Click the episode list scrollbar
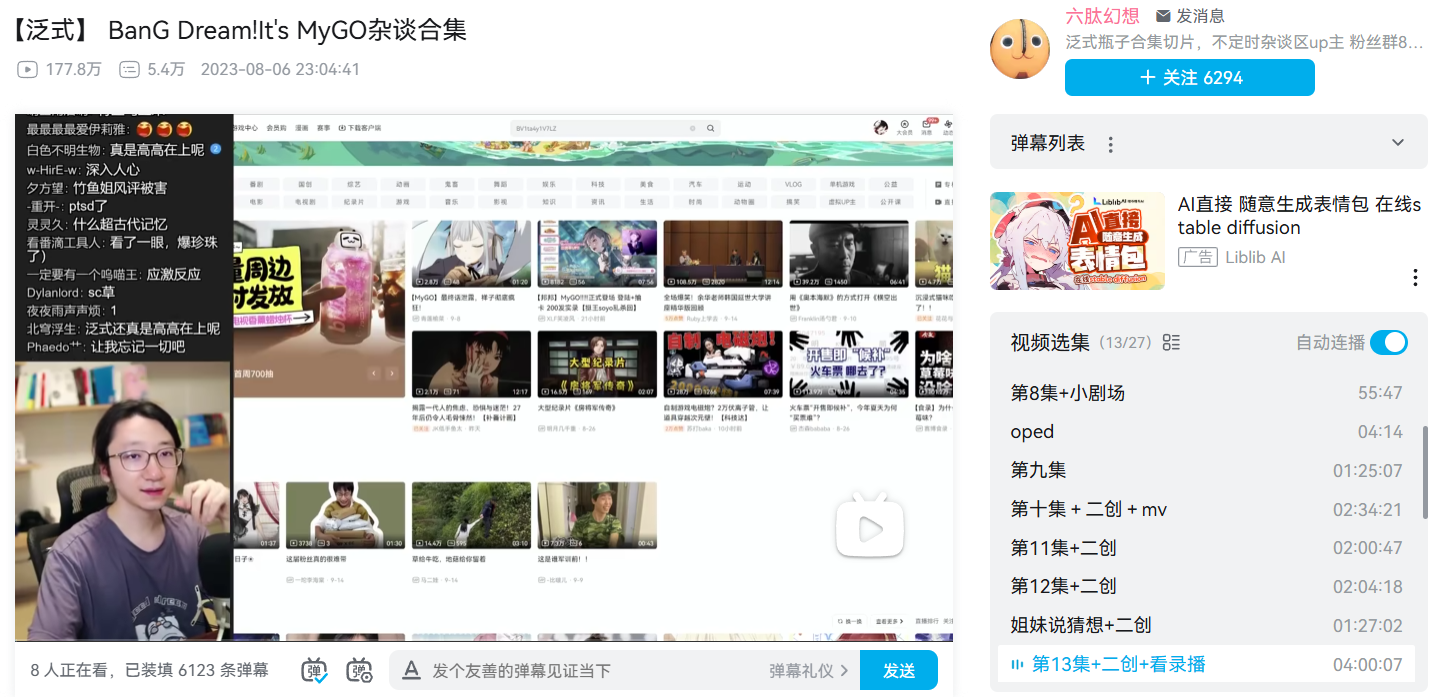1438x697 pixels. (1426, 472)
